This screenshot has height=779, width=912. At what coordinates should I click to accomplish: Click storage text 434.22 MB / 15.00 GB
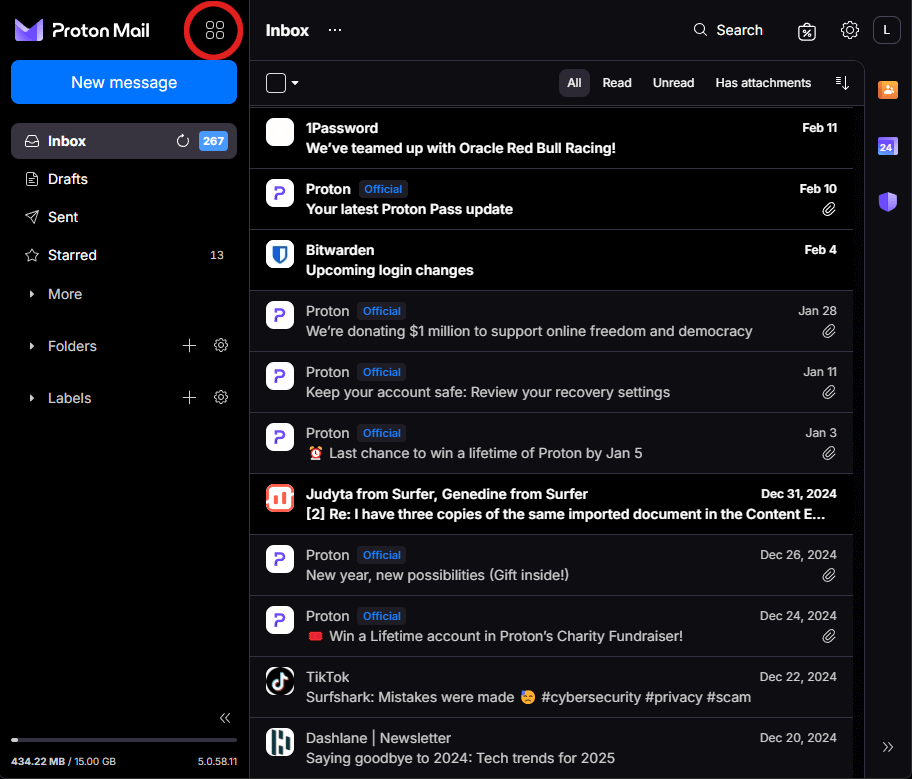coord(63,761)
